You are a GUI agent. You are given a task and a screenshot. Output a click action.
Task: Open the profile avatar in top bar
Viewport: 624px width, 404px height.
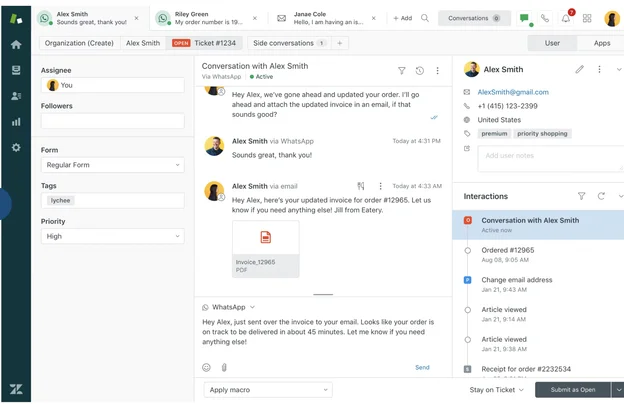612,18
